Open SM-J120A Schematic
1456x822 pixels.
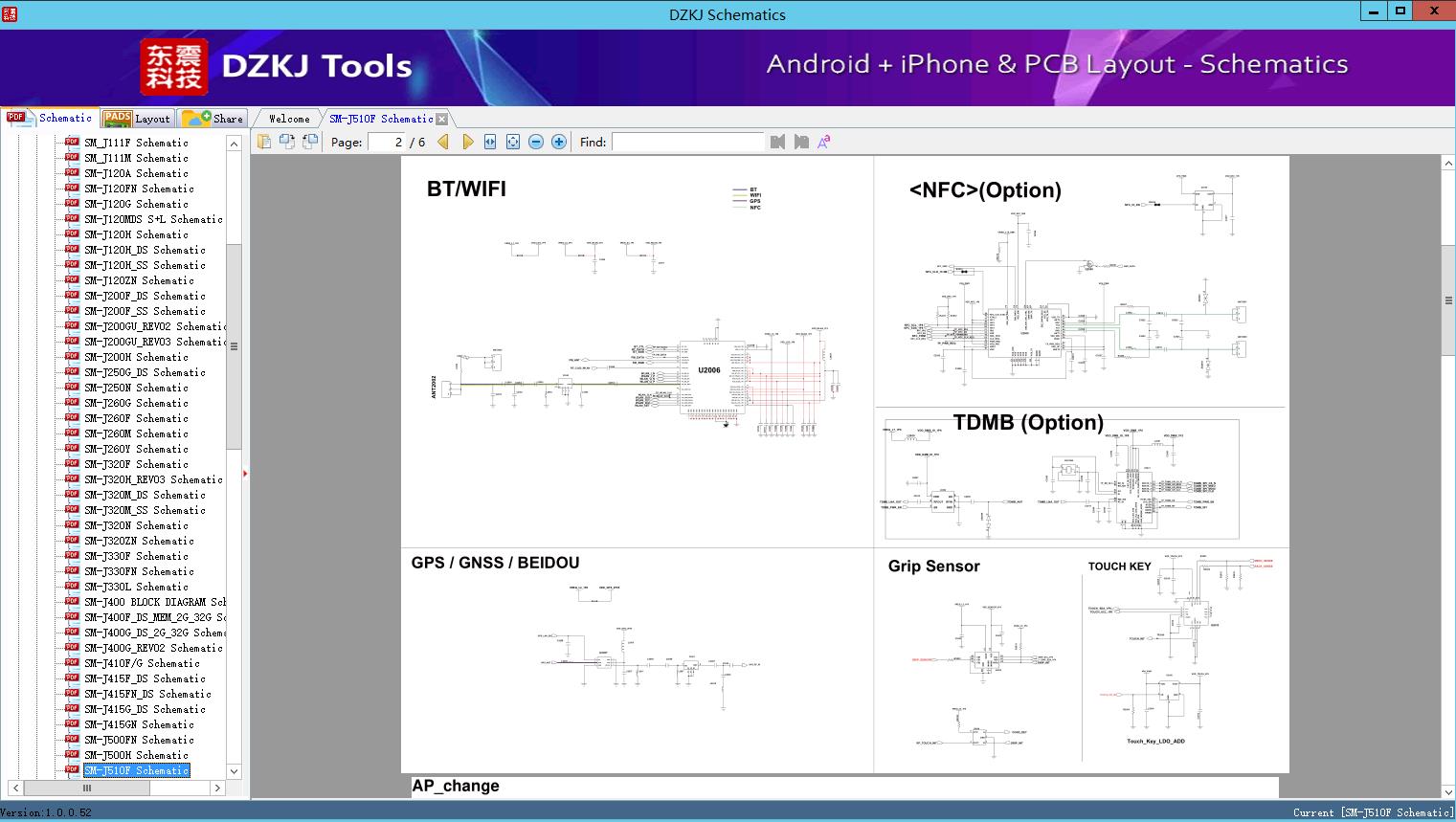point(136,173)
